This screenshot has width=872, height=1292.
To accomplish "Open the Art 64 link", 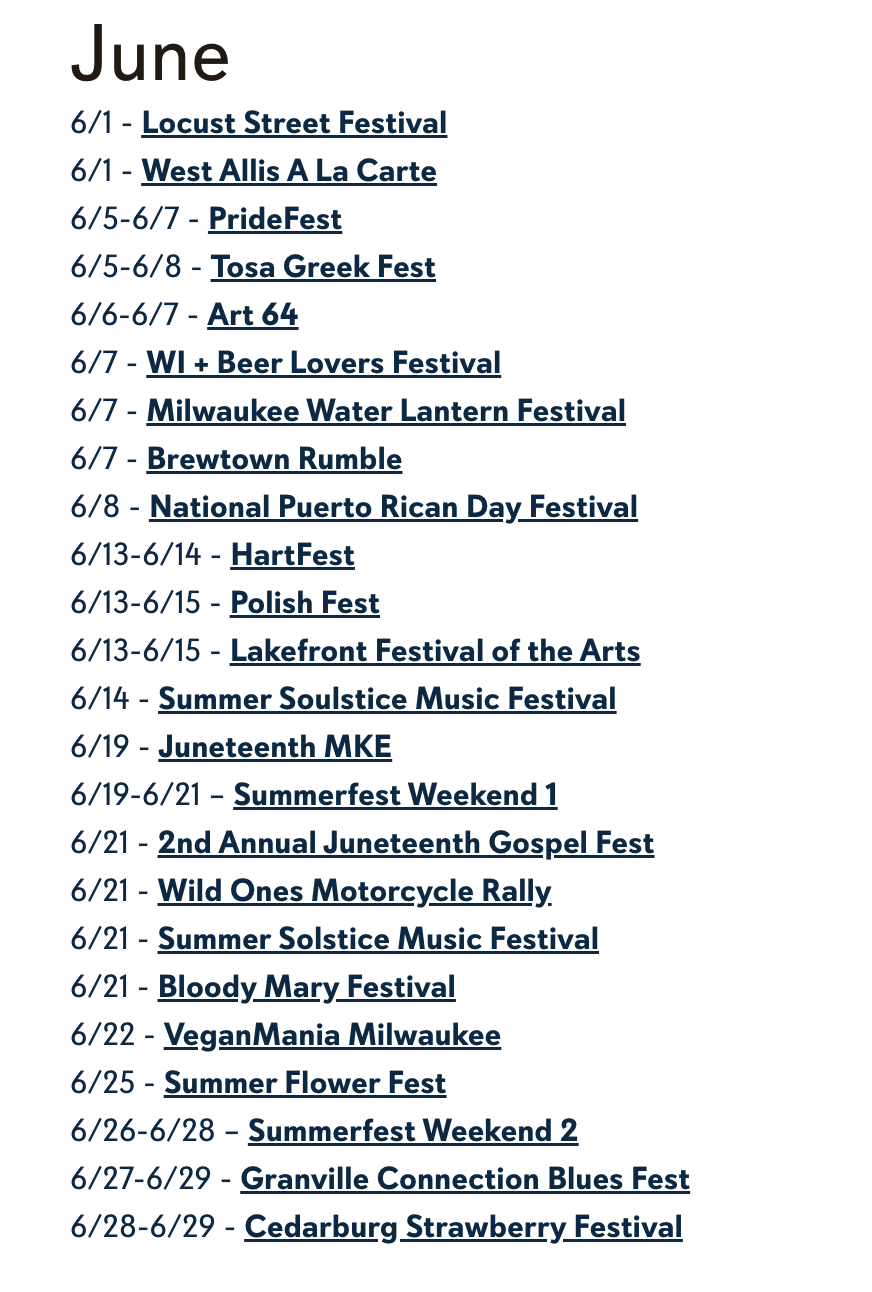I will point(253,316).
